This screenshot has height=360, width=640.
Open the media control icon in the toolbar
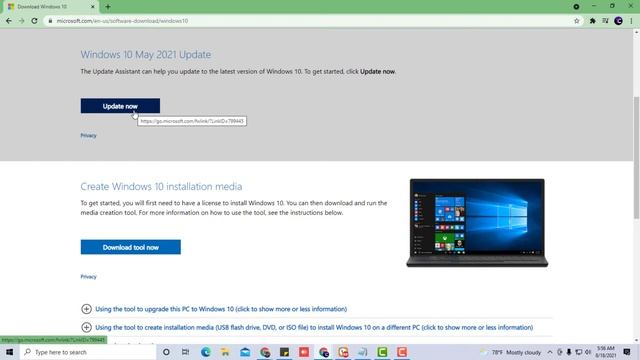(x=605, y=21)
